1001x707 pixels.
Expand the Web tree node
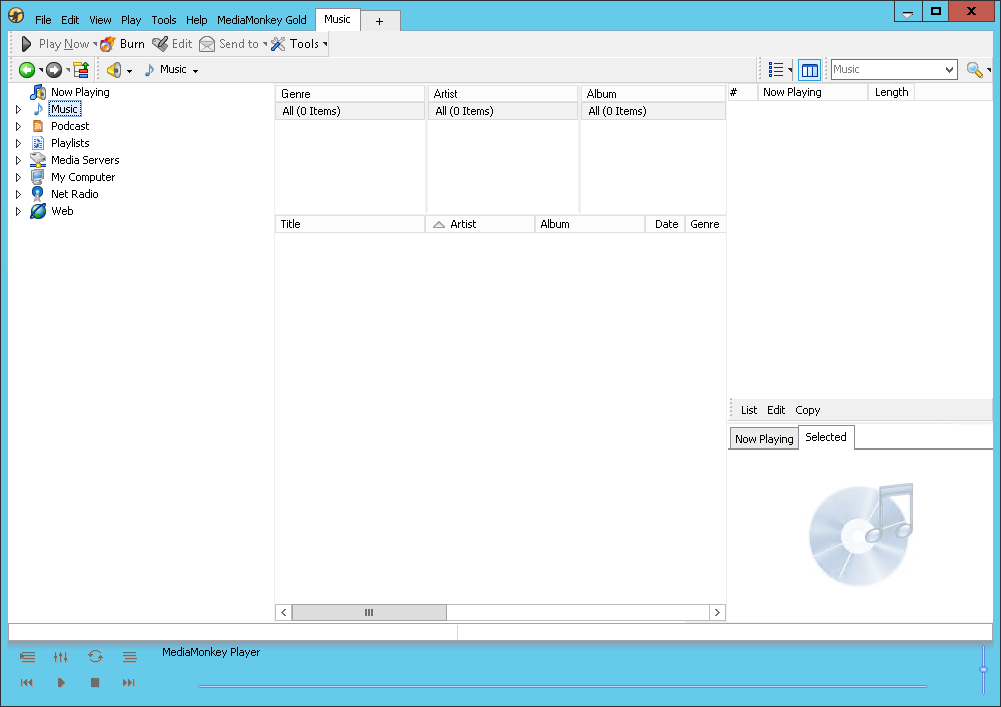(19, 211)
